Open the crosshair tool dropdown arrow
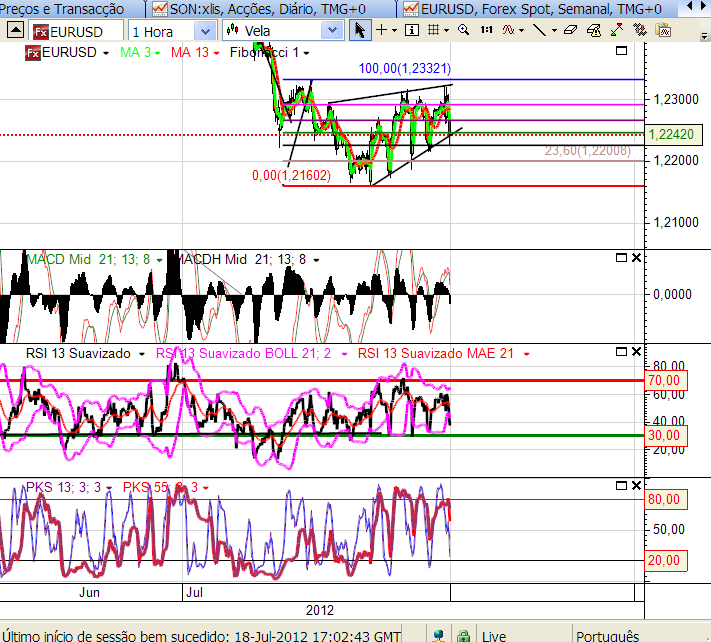The height and width of the screenshot is (642, 711). pyautogui.click(x=394, y=31)
